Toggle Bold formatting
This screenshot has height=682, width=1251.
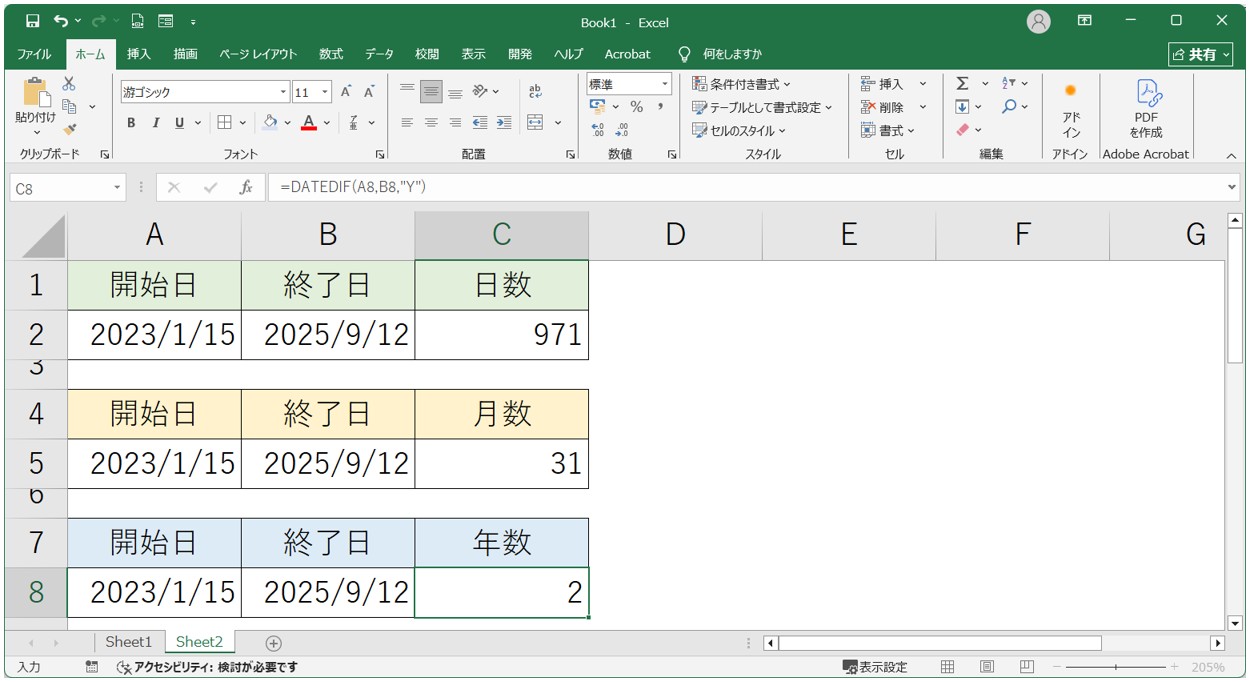coord(131,122)
